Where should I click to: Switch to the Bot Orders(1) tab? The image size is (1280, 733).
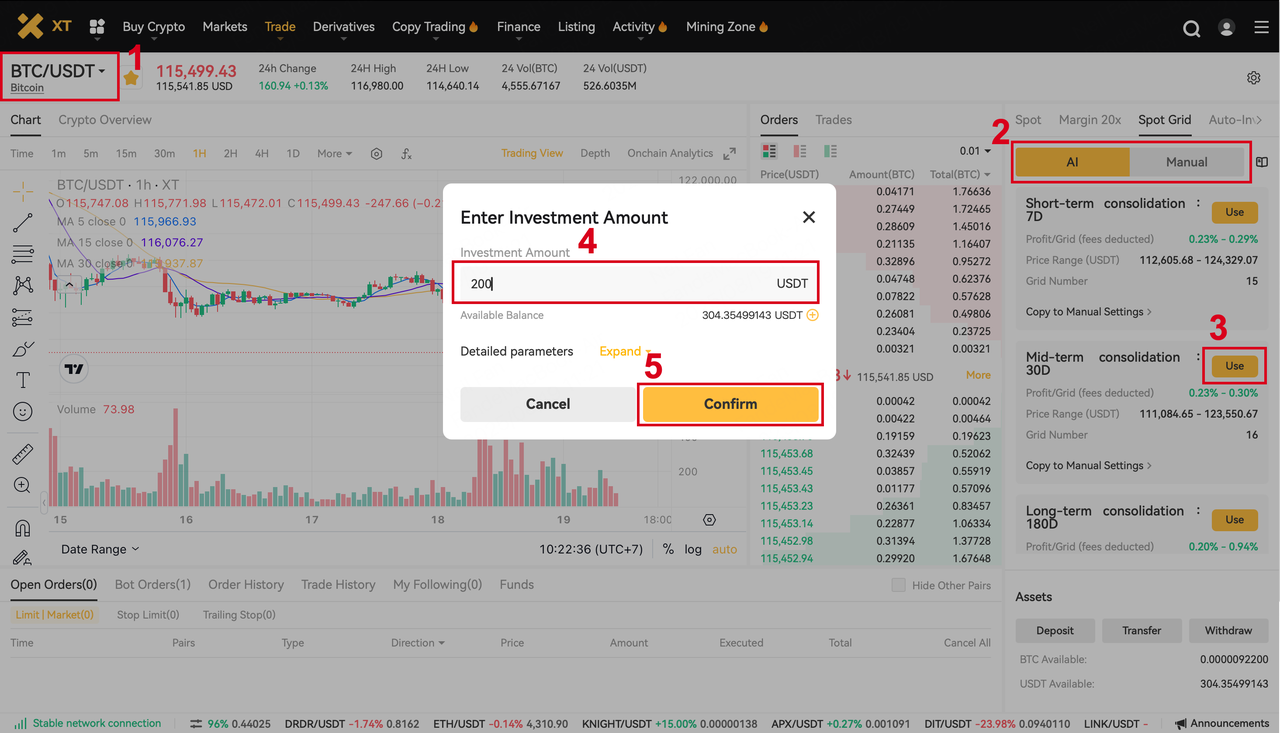pyautogui.click(x=152, y=585)
